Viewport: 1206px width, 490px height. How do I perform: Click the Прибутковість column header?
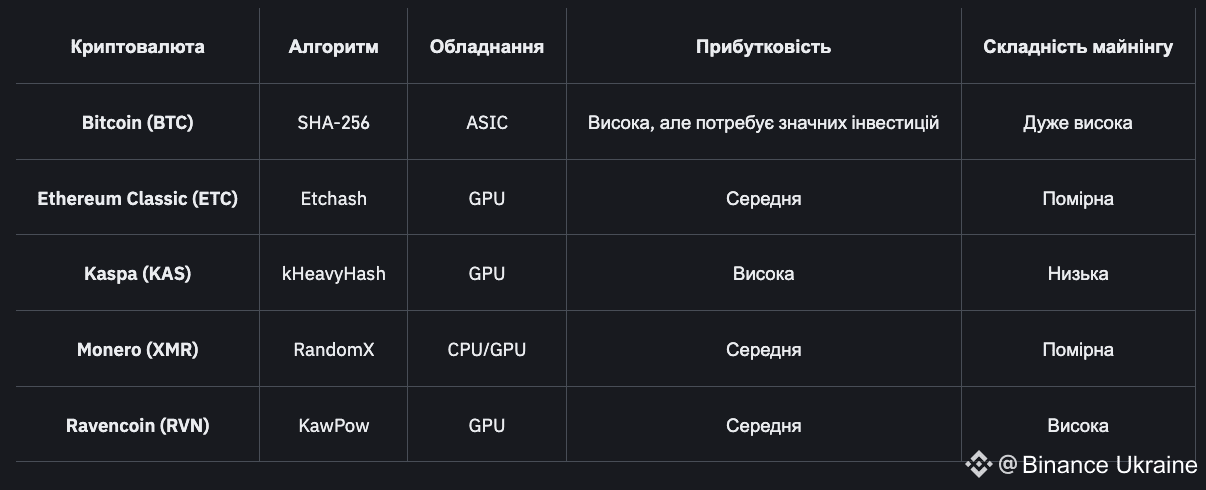coord(764,47)
